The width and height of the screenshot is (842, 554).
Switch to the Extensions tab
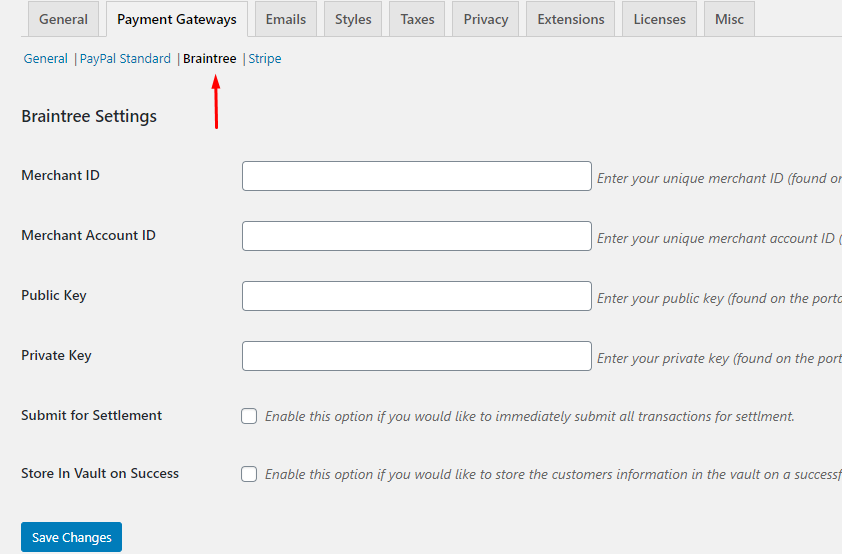570,19
